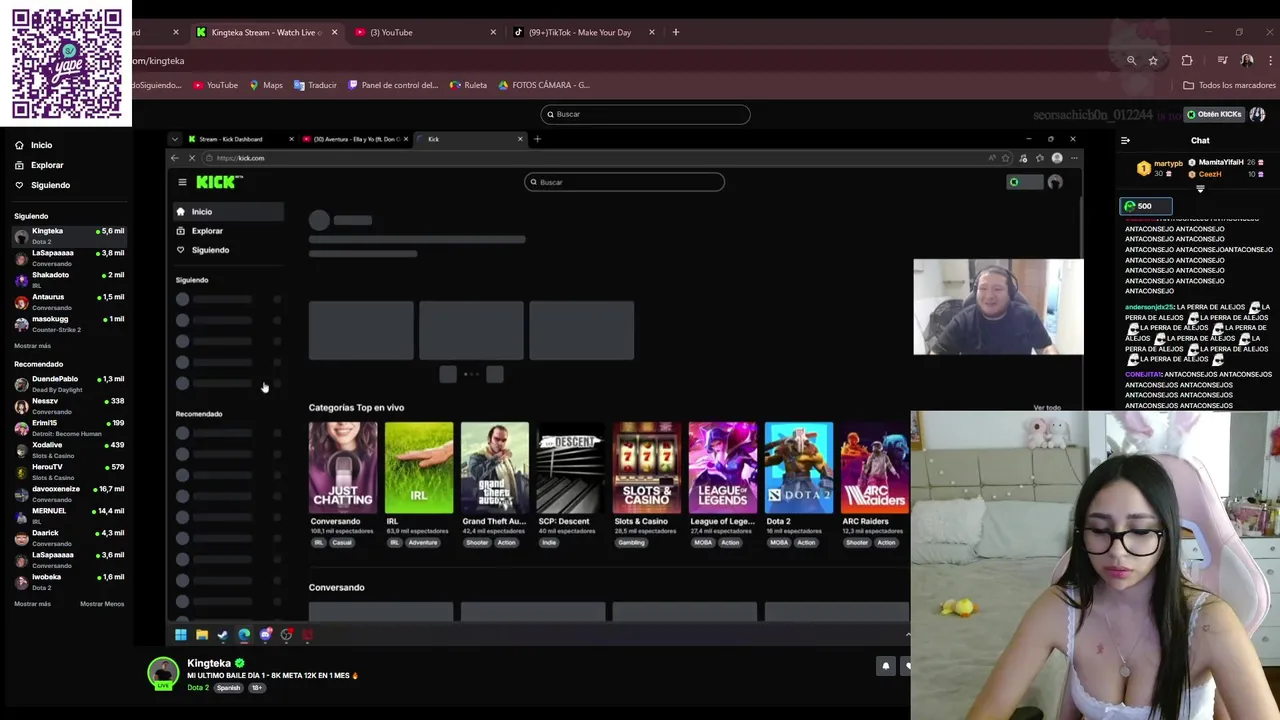Open File Explorer in streamed taskbar
This screenshot has width=1280, height=720.
[x=202, y=634]
